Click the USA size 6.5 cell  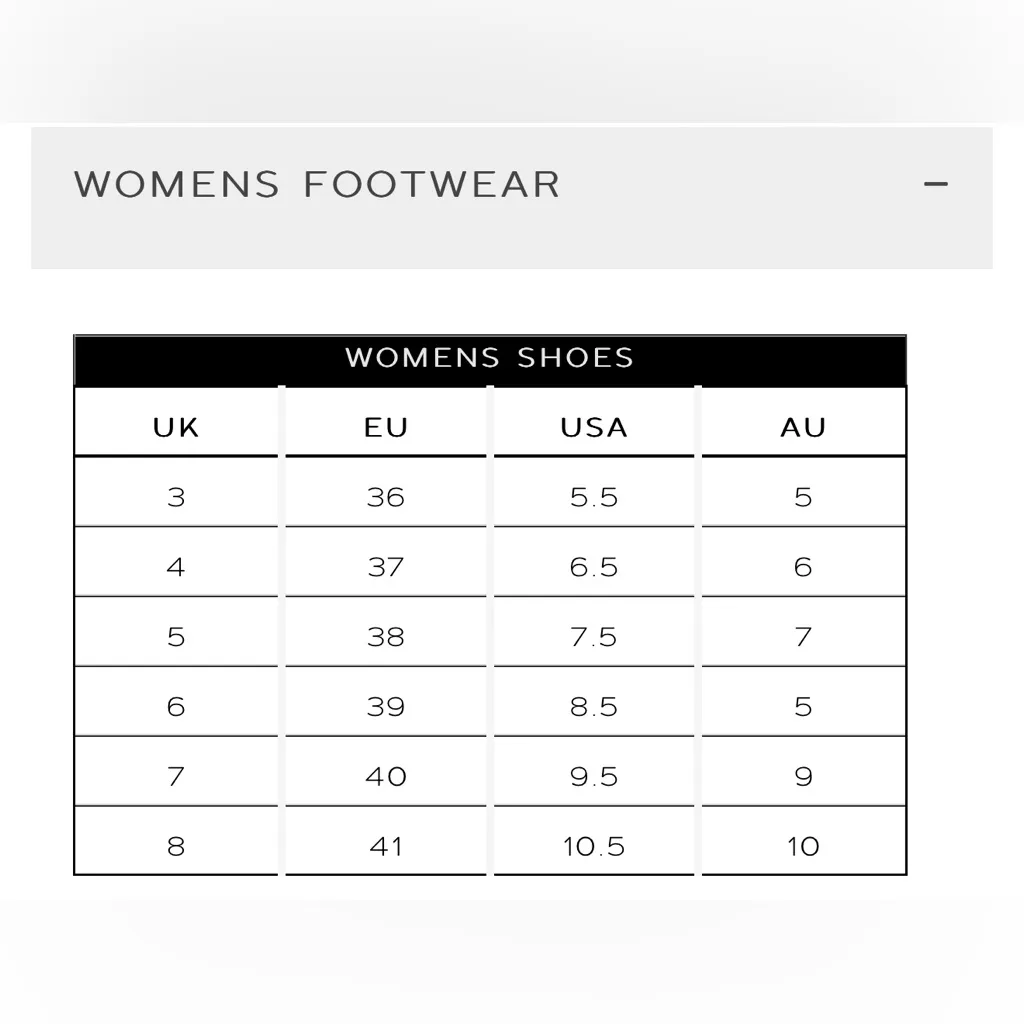[594, 567]
